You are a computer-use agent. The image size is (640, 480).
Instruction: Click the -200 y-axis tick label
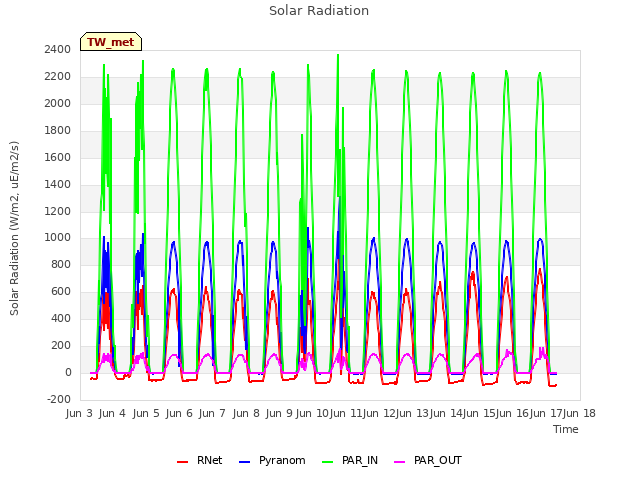tap(59, 399)
